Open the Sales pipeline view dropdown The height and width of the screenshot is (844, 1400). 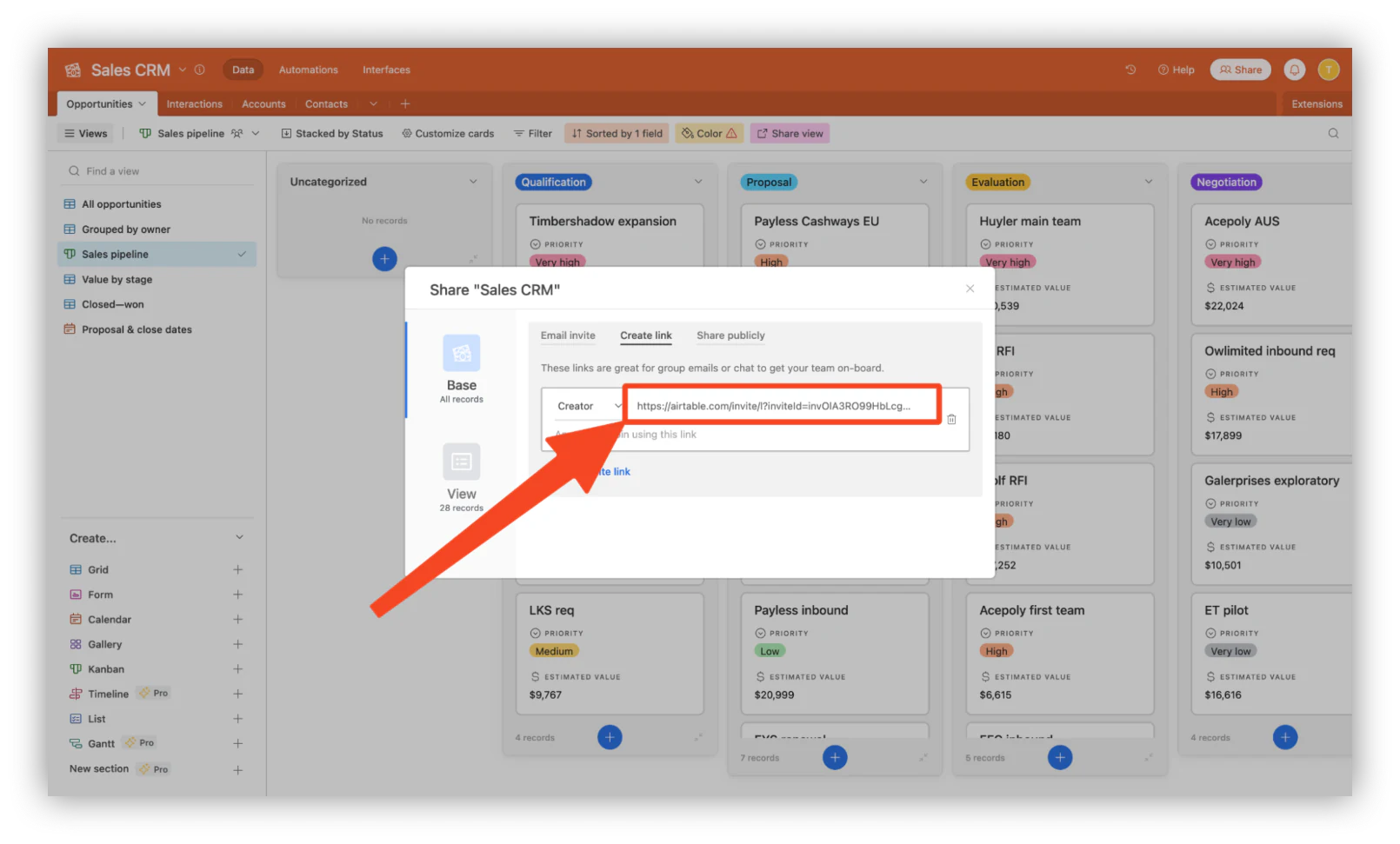point(256,133)
